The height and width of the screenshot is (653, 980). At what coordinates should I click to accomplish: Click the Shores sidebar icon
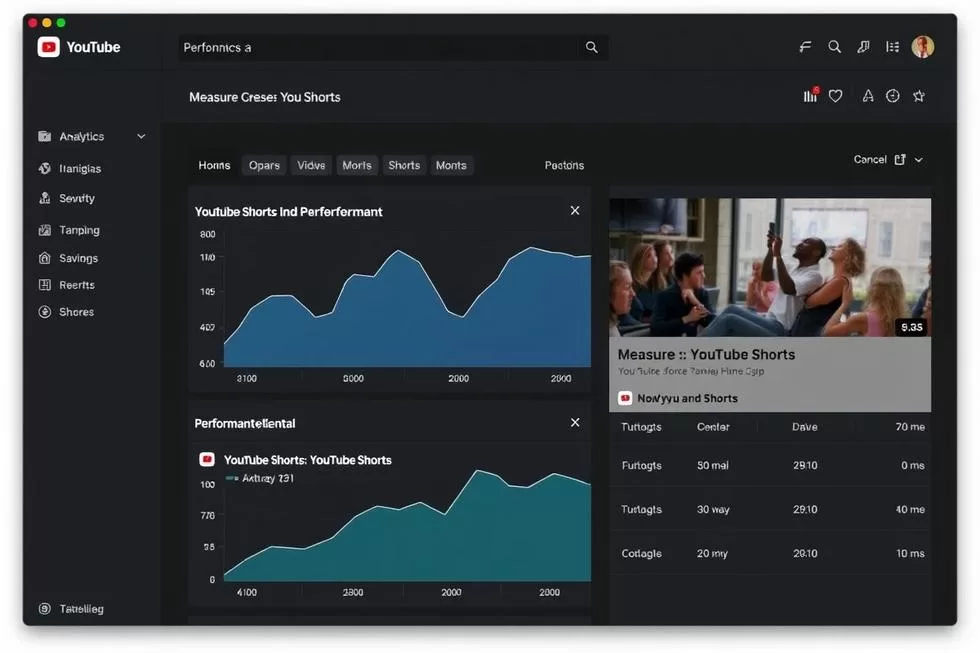[x=44, y=312]
